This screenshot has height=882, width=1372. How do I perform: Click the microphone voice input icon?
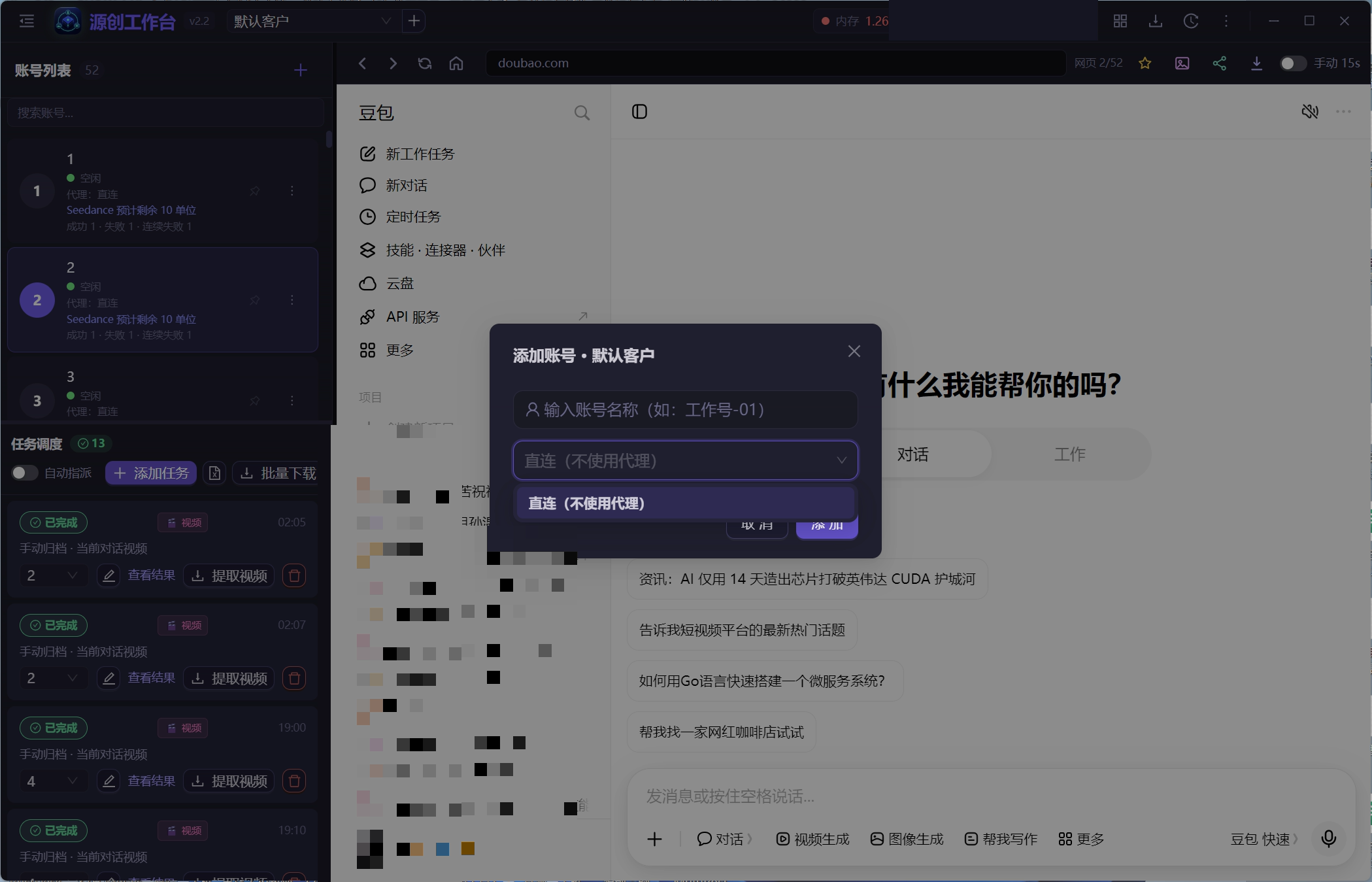click(x=1329, y=839)
